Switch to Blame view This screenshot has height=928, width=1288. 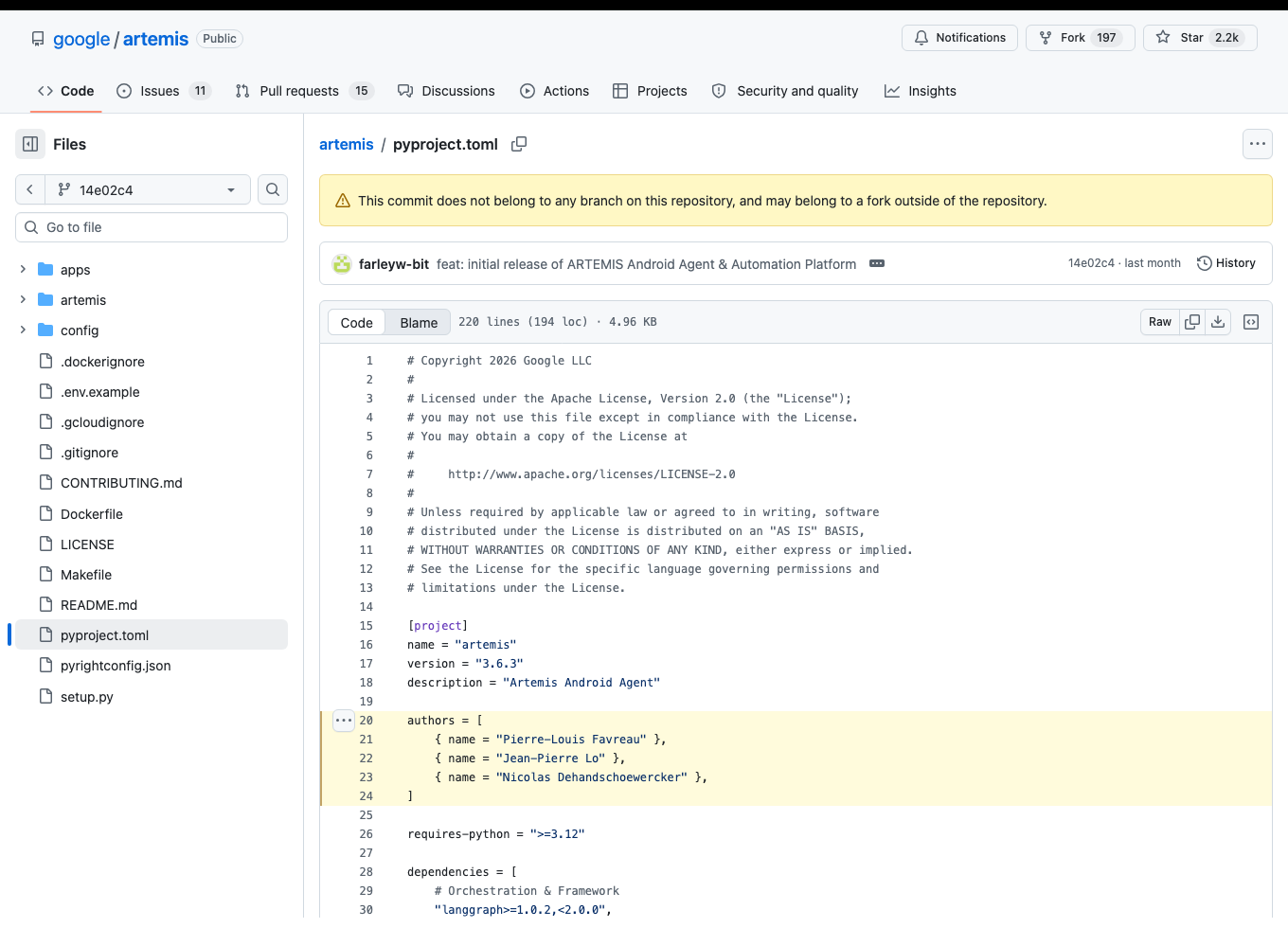coord(419,323)
